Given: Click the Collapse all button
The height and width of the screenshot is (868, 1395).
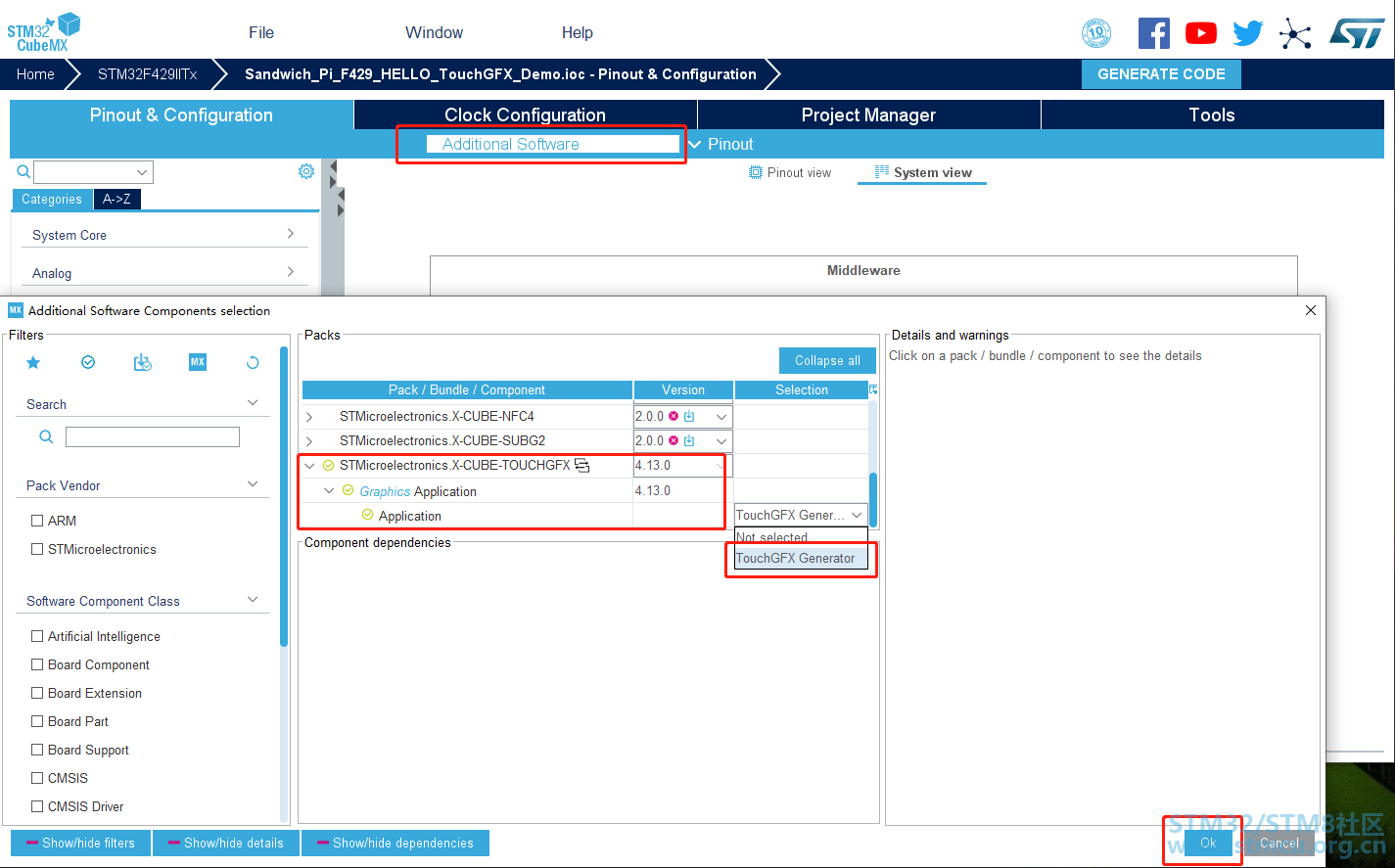Looking at the screenshot, I should (827, 360).
